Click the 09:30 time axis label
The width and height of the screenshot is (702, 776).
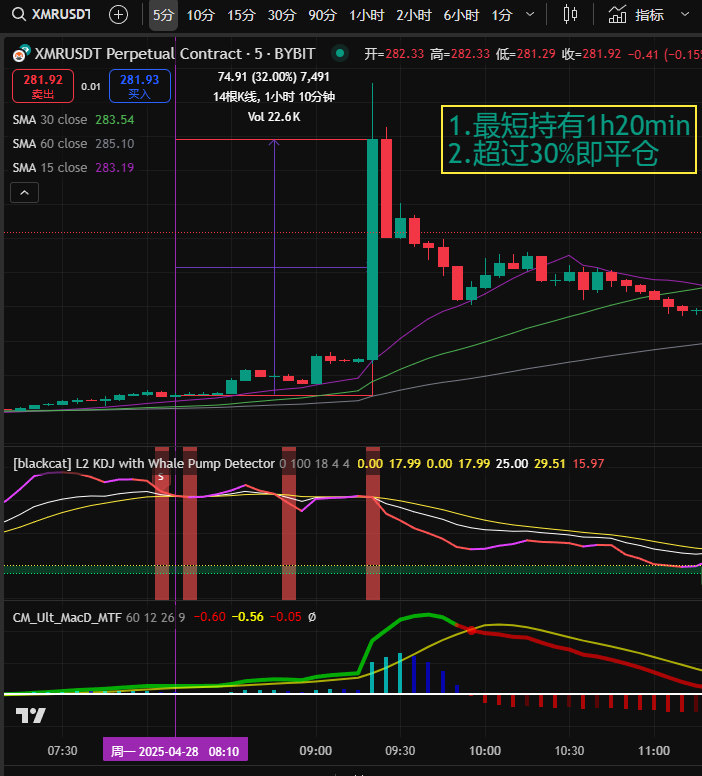[400, 751]
